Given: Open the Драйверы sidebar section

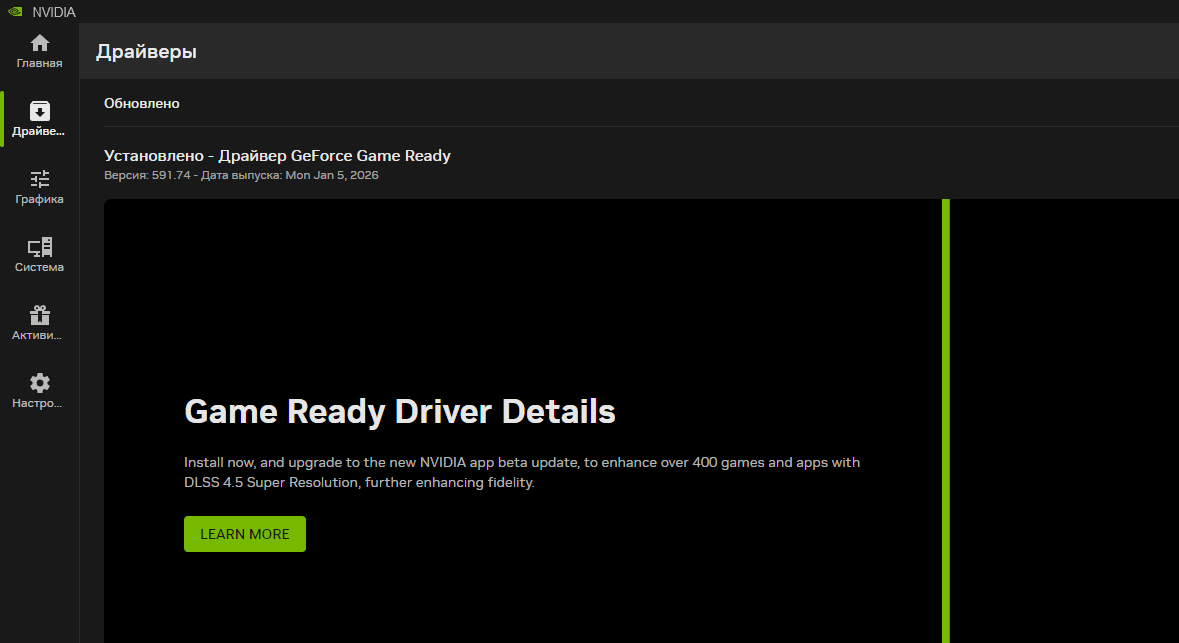Looking at the screenshot, I should [39, 119].
